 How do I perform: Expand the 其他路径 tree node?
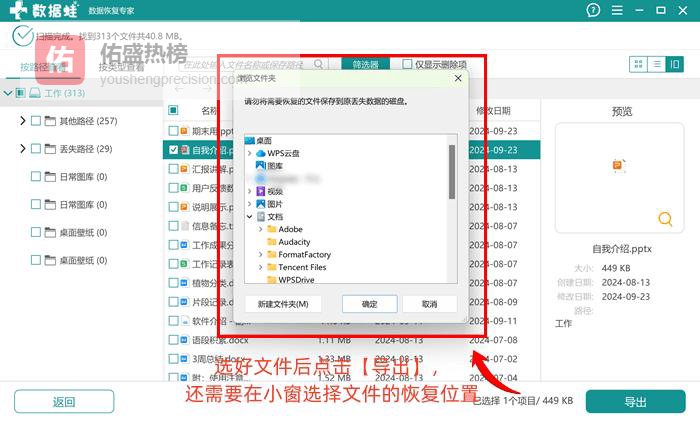point(22,121)
